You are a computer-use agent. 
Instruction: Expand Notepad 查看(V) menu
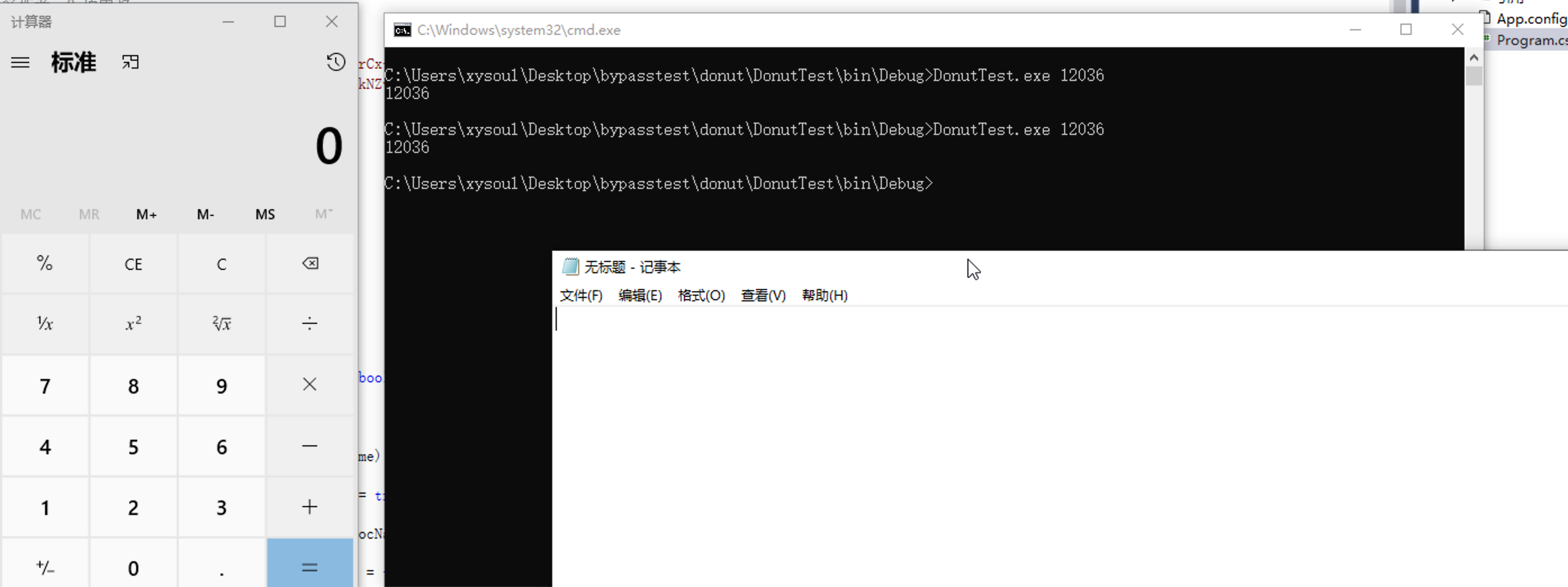click(x=763, y=296)
